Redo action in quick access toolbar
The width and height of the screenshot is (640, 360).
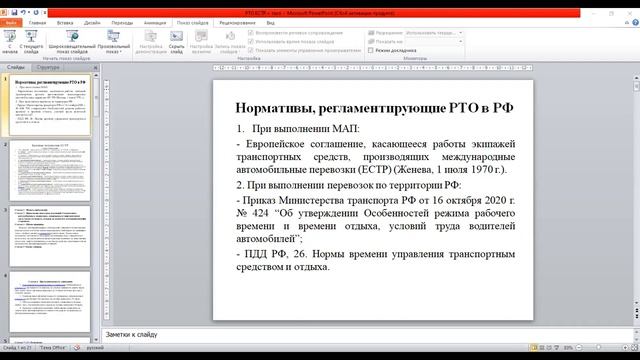pos(36,13)
